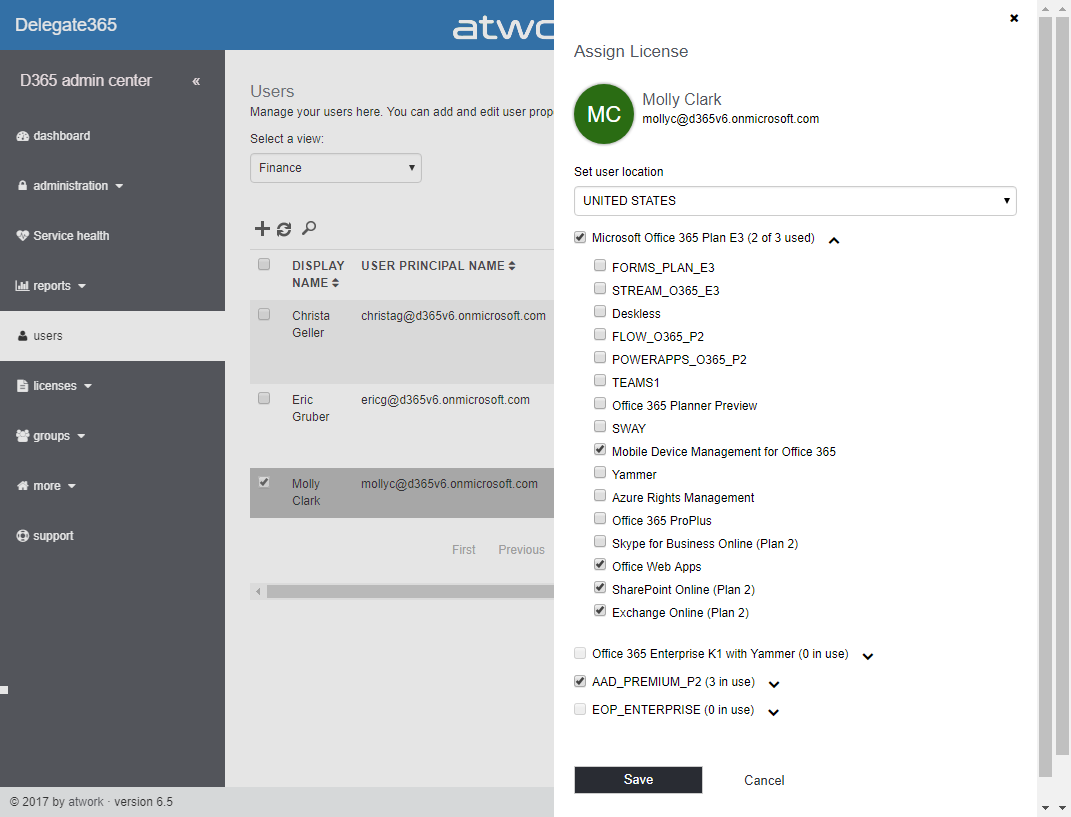Click Molly Clark's MC avatar

pos(604,114)
